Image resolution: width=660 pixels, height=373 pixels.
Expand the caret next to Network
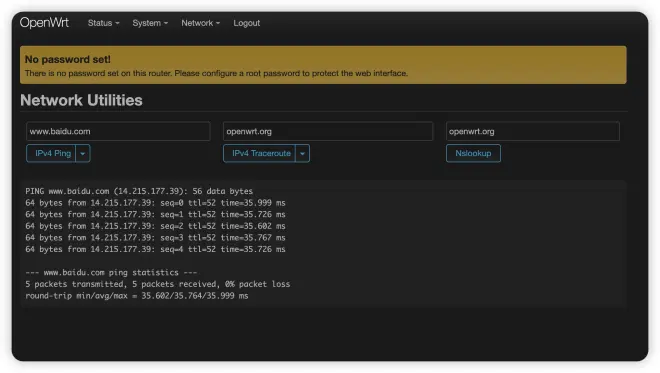click(218, 24)
